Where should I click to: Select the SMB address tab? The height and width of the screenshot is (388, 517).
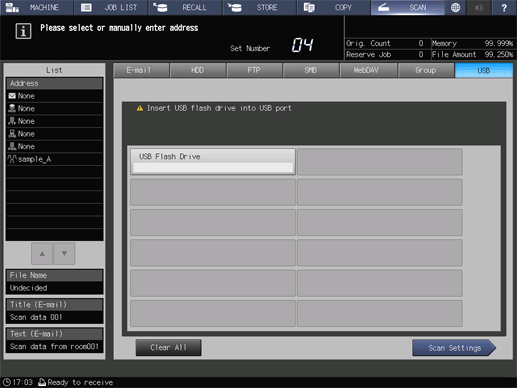(x=311, y=70)
